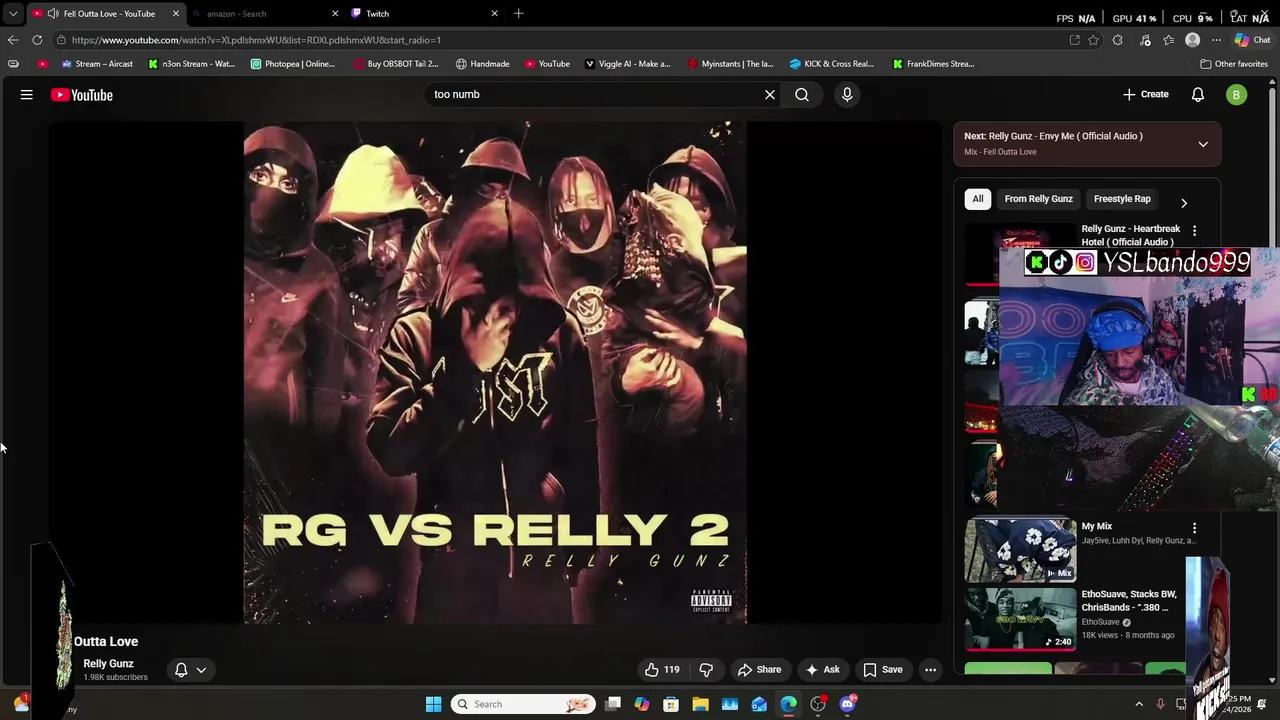
Task: Open the Buy OBSBOT Tail 2 bookmark
Action: pyautogui.click(x=396, y=64)
